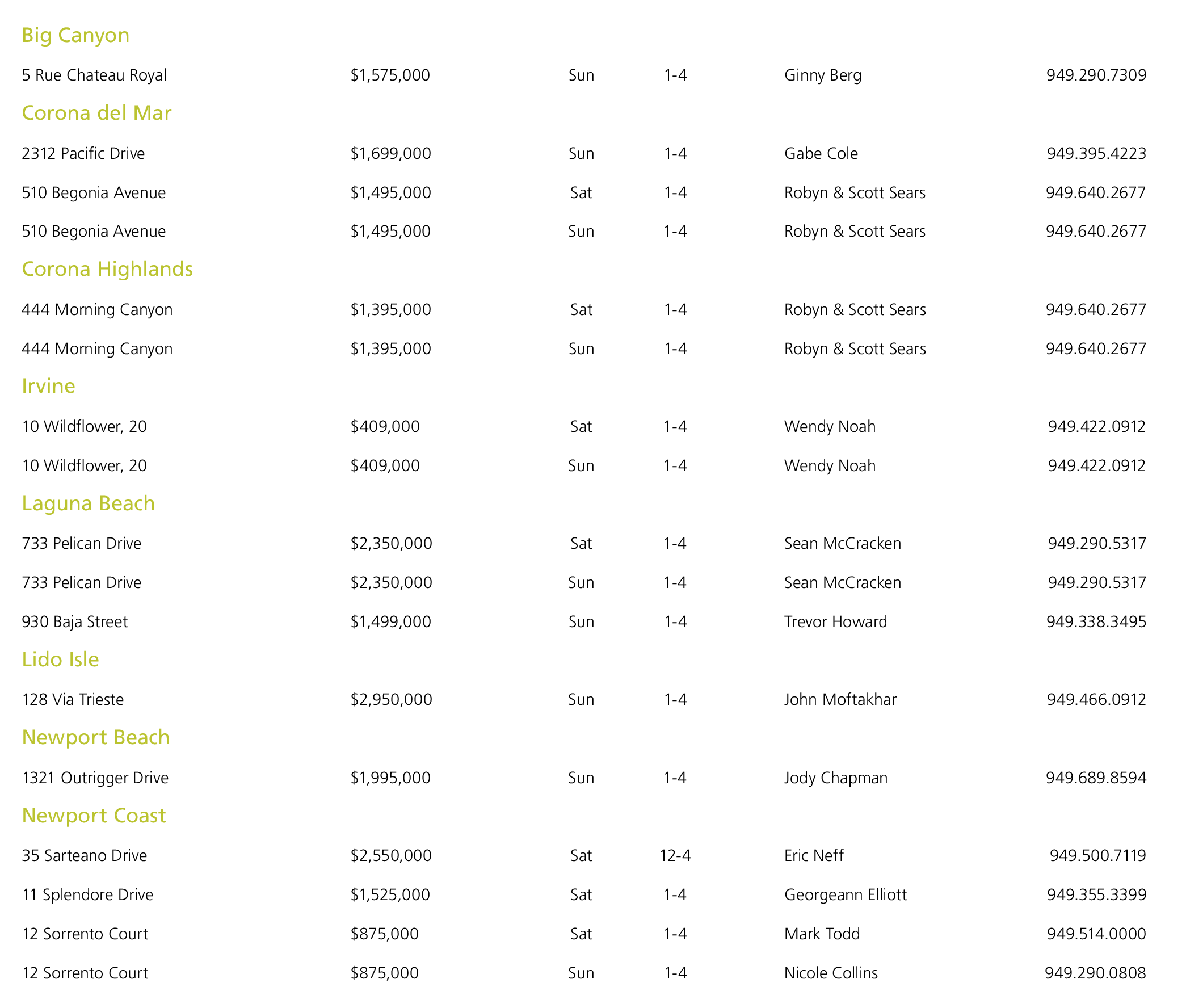Click the Laguna Beach heading
1186x1008 pixels.
[89, 503]
